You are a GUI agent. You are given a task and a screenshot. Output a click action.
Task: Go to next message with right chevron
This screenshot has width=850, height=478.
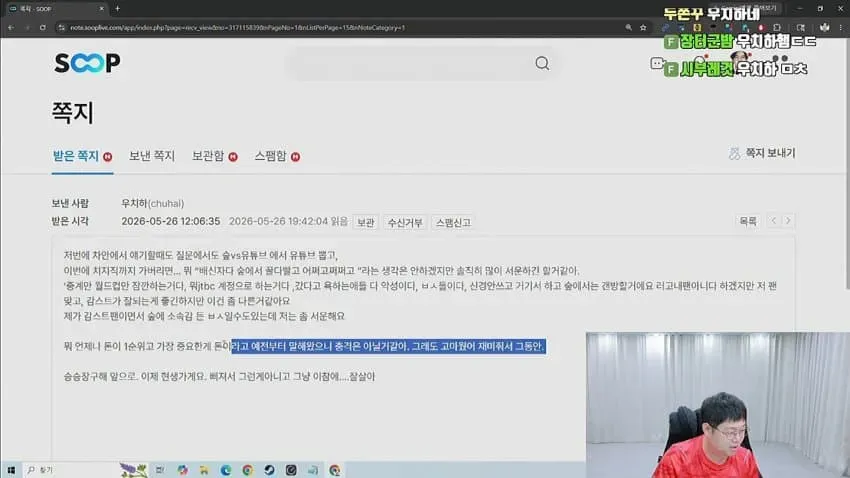788,221
